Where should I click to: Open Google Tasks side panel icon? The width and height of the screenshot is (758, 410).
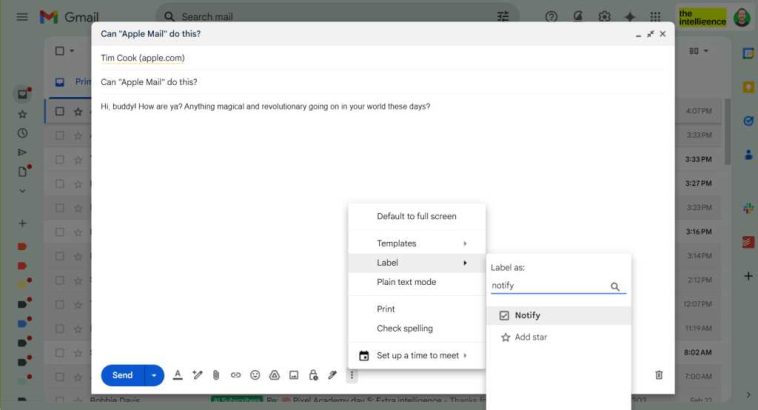[x=748, y=121]
